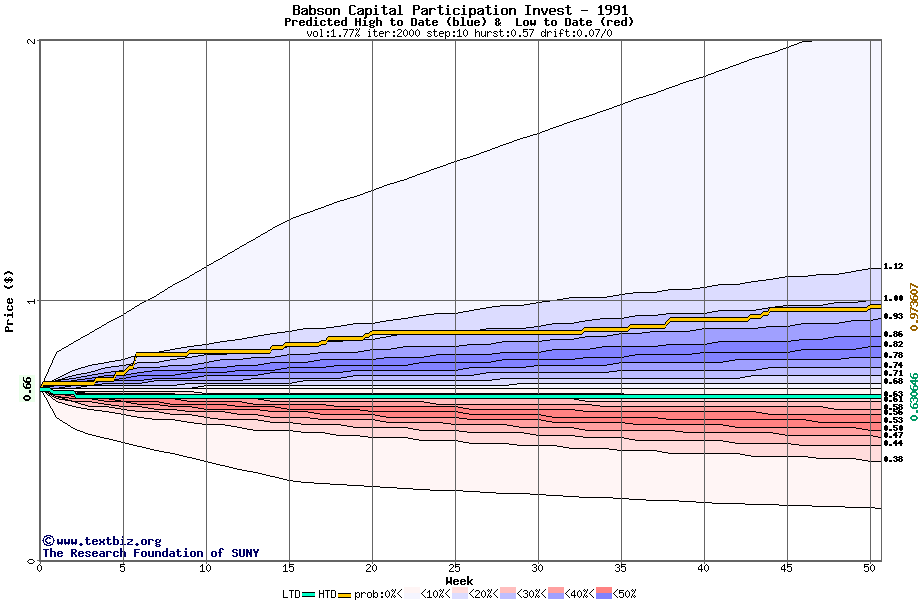920x600 pixels.
Task: Select the 10% to 20% probability swatch
Action: (x=460, y=594)
